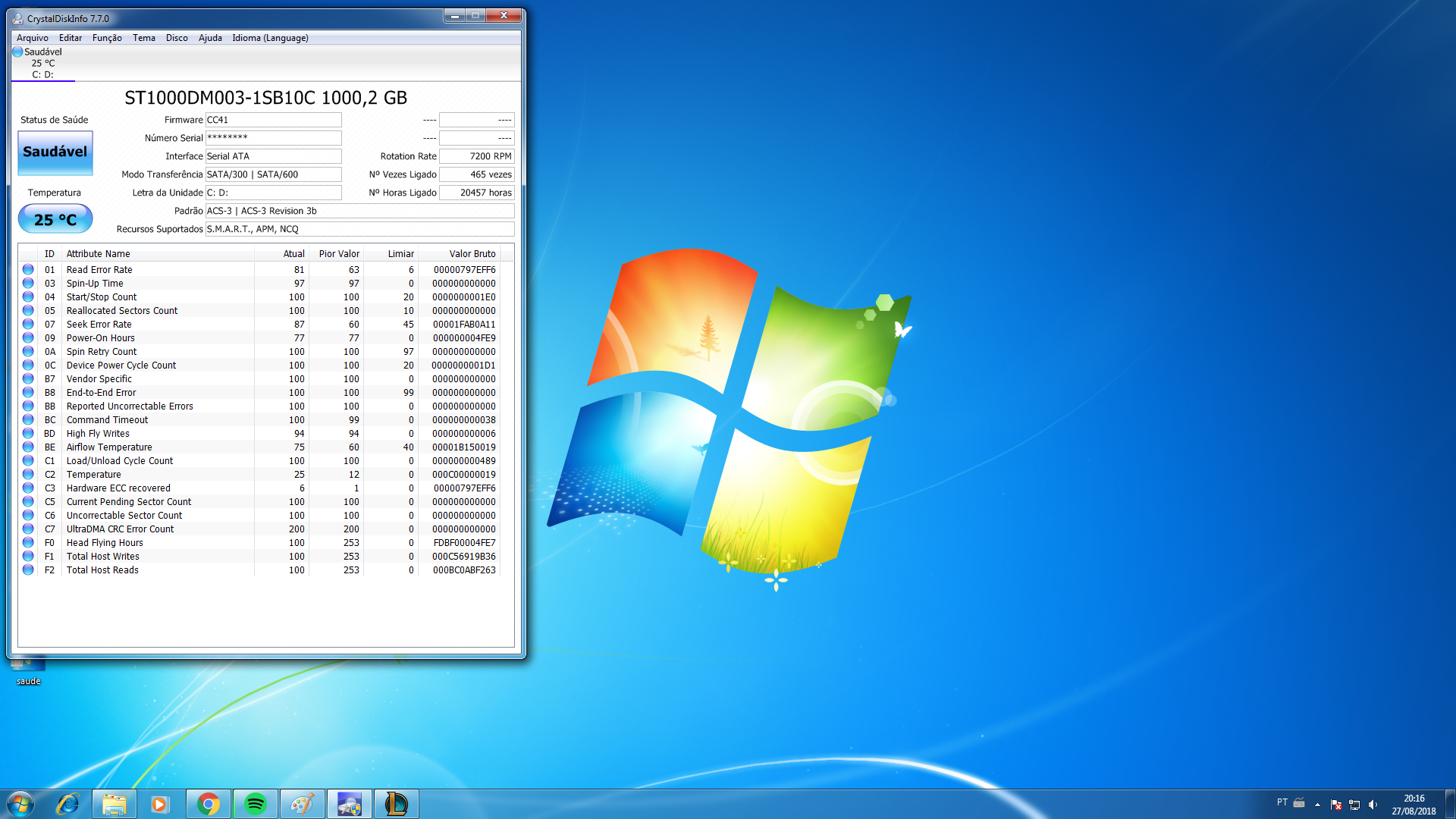This screenshot has height=819, width=1456.
Task: Click status icon of Reported Uncorrectable Errors row
Action: (28, 406)
